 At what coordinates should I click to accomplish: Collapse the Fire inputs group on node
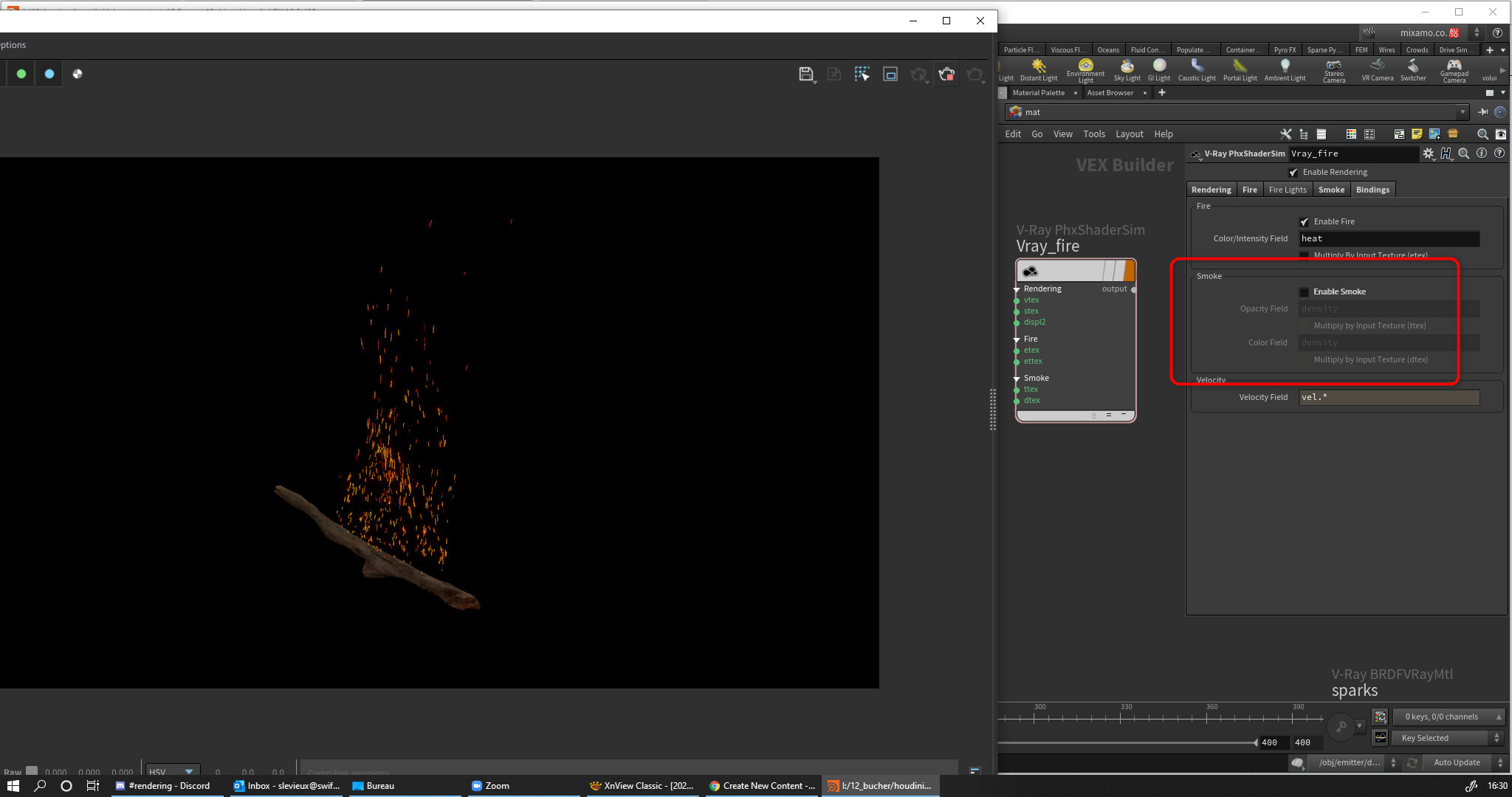point(1017,339)
